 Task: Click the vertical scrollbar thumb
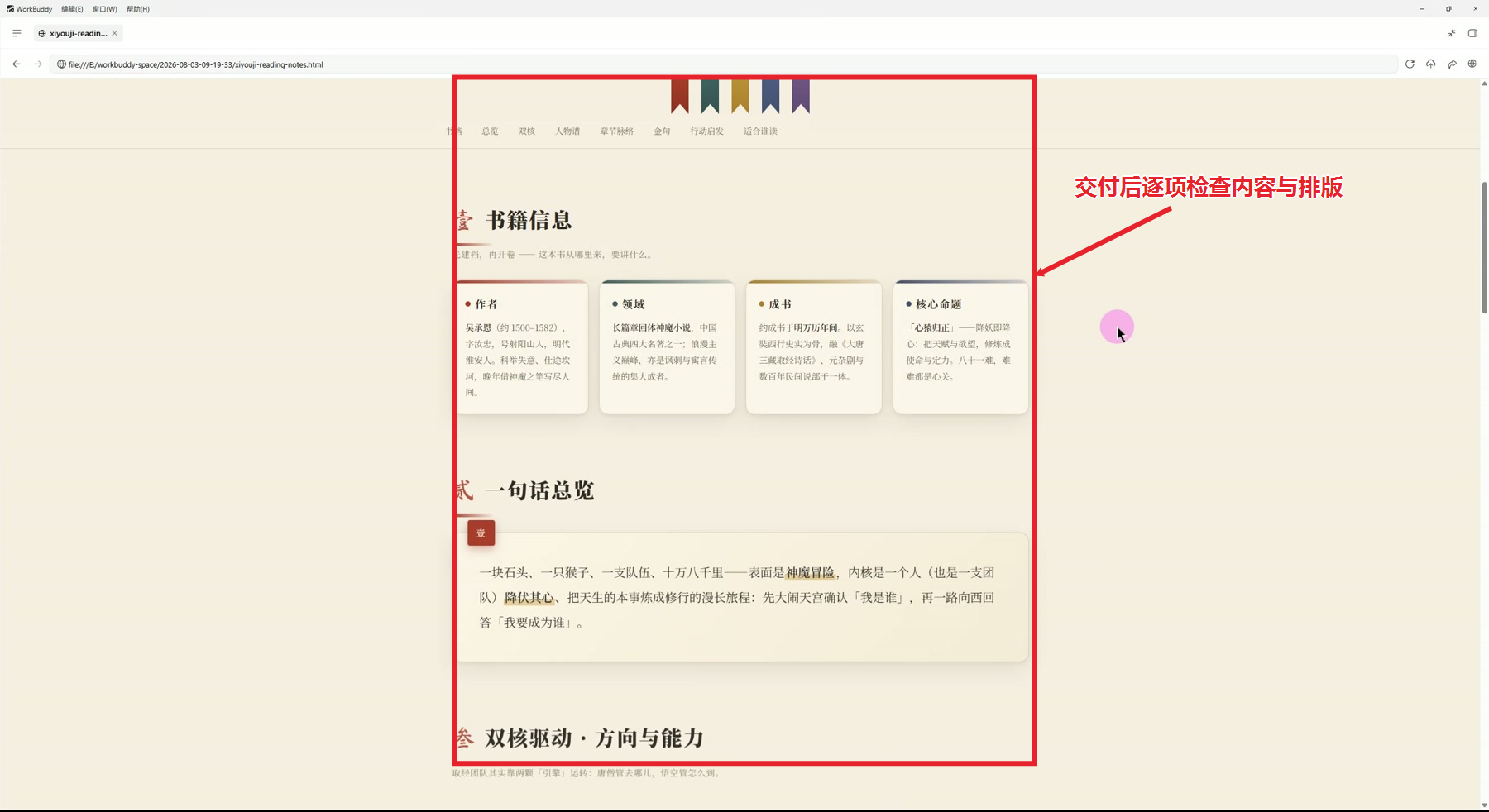pos(1484,248)
